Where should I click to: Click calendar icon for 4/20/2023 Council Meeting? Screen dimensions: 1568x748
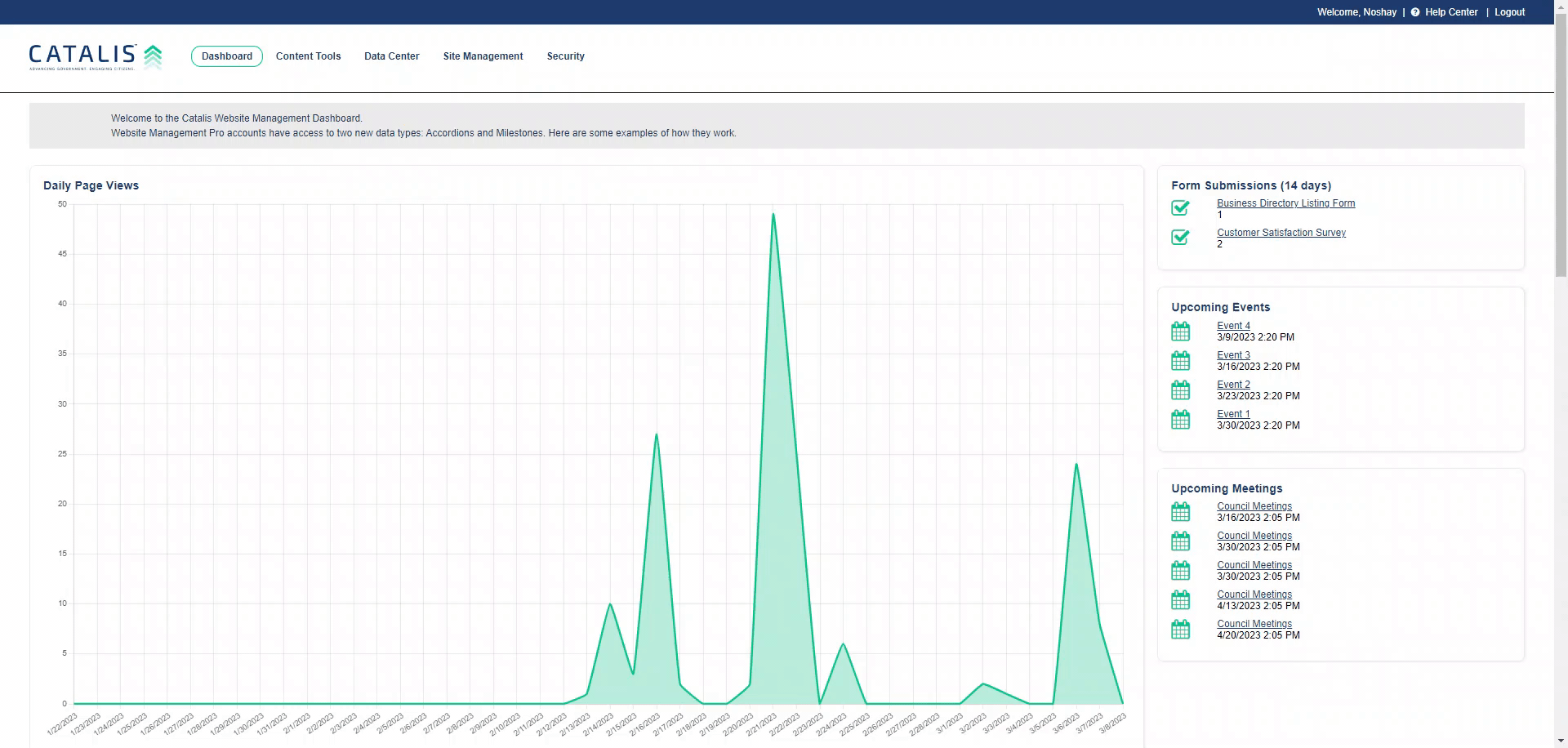[1180, 630]
